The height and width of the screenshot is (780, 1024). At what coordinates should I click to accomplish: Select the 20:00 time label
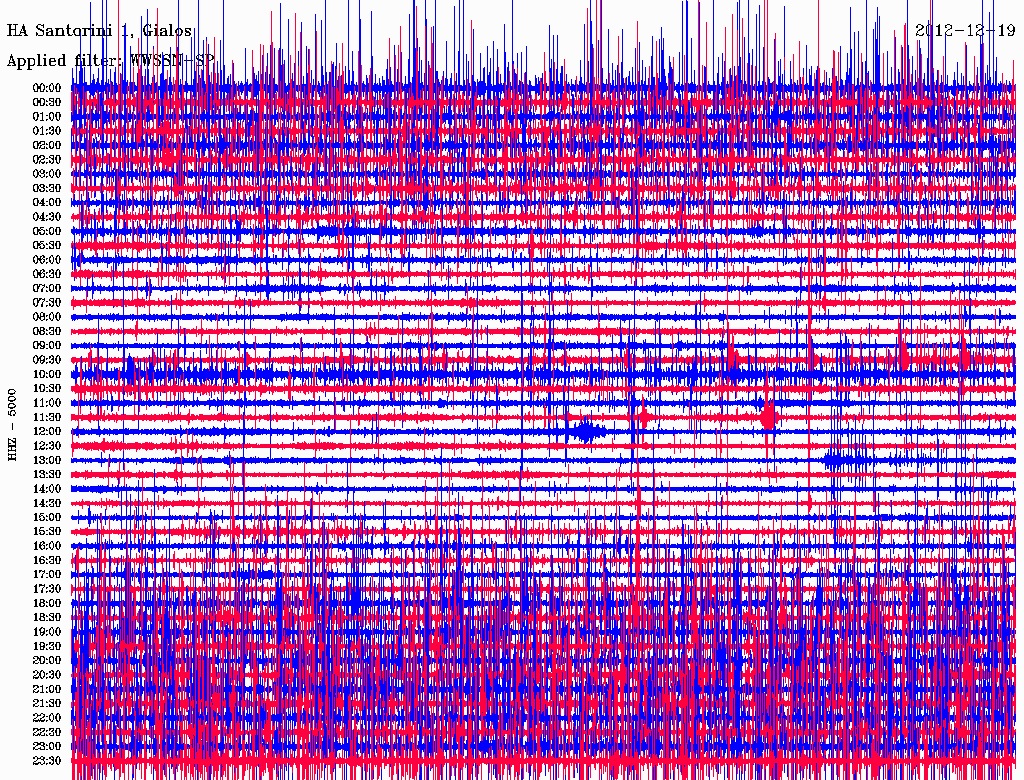click(47, 660)
